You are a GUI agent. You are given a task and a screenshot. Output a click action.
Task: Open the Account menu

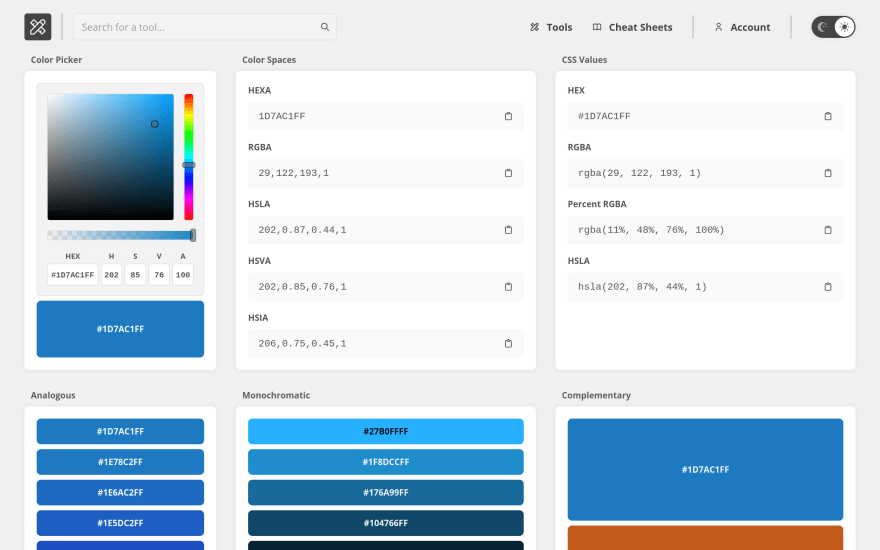pos(742,27)
